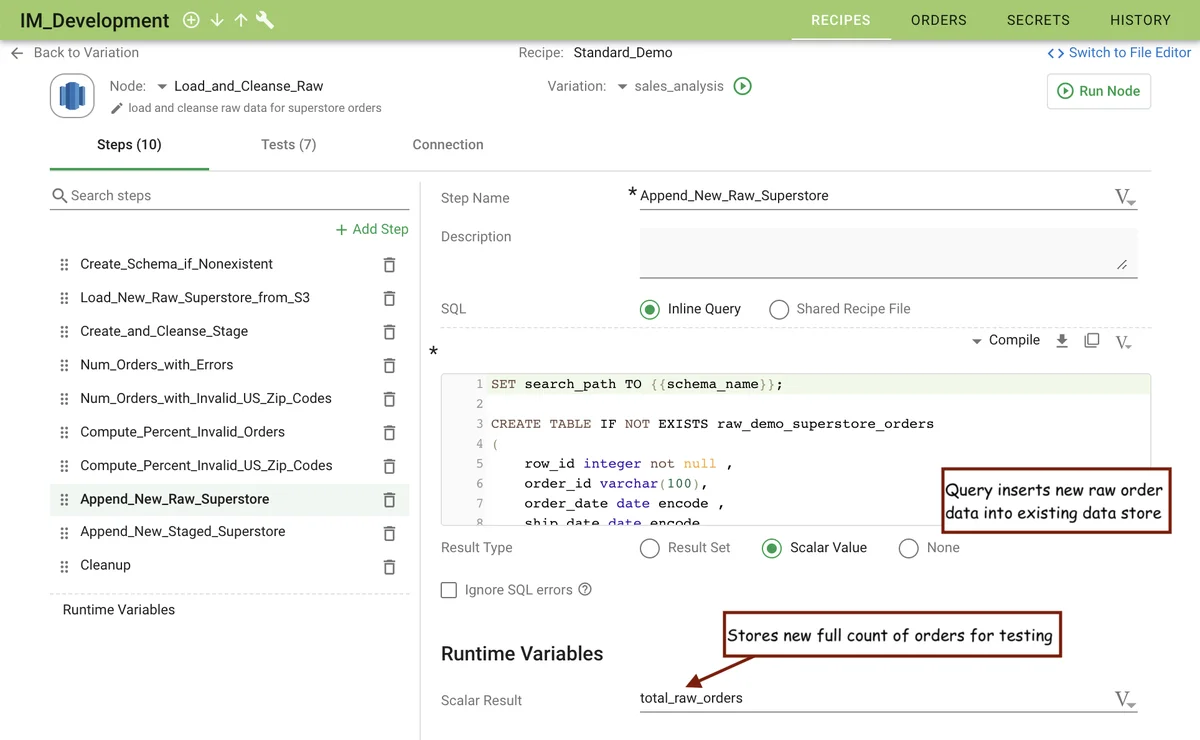Click the download icon beside Compile
The height and width of the screenshot is (740, 1200).
pos(1062,341)
